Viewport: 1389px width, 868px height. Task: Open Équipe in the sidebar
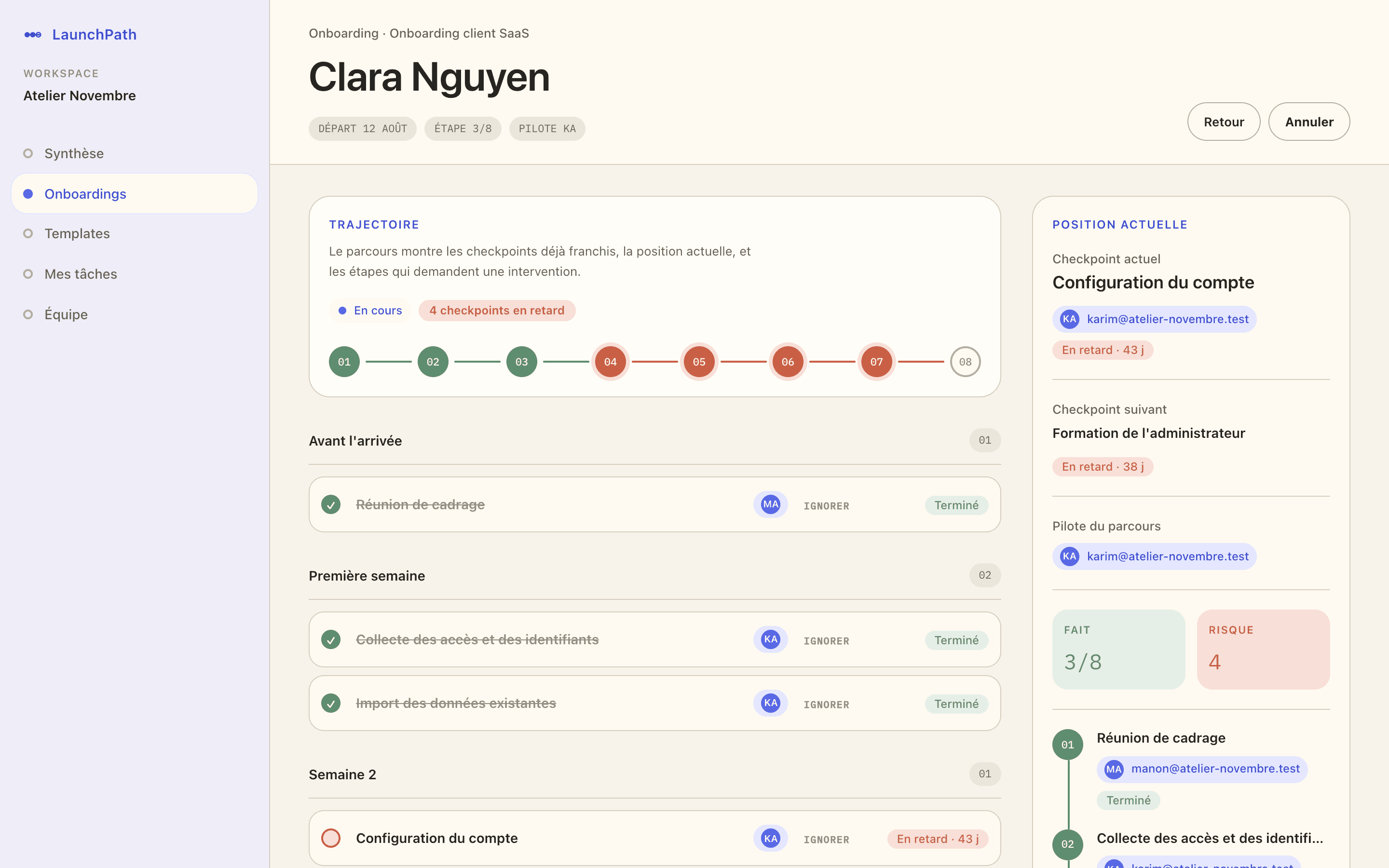[135, 314]
